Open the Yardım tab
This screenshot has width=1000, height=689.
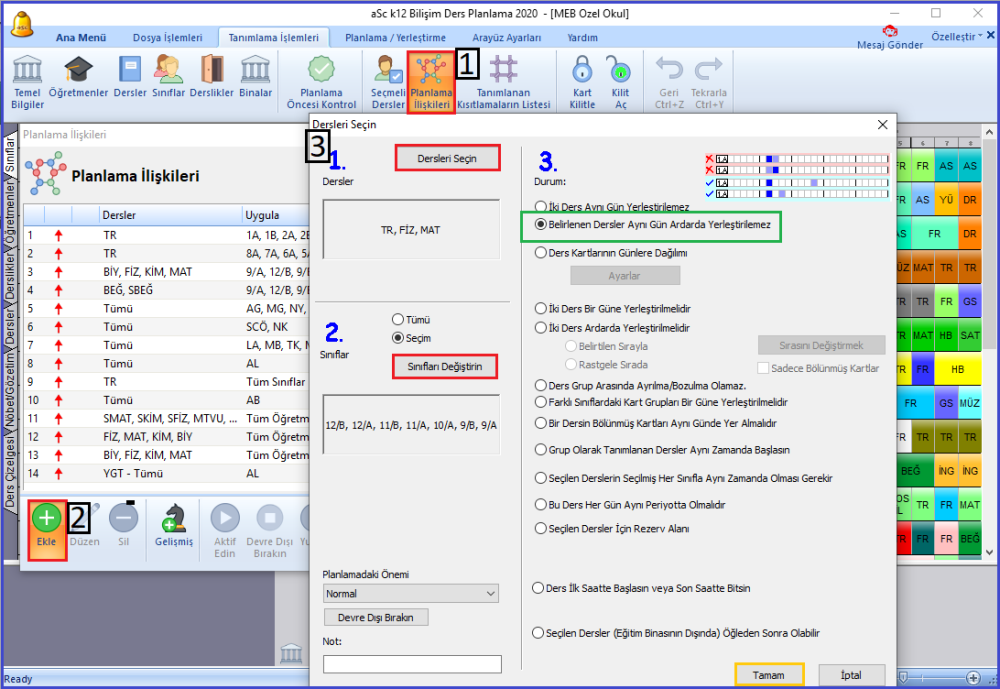(582, 38)
